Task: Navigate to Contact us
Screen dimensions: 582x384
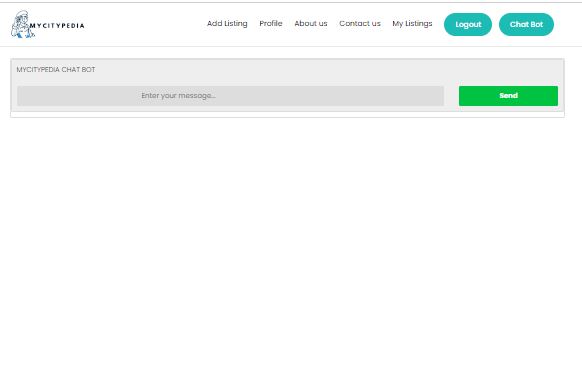Action: point(360,23)
